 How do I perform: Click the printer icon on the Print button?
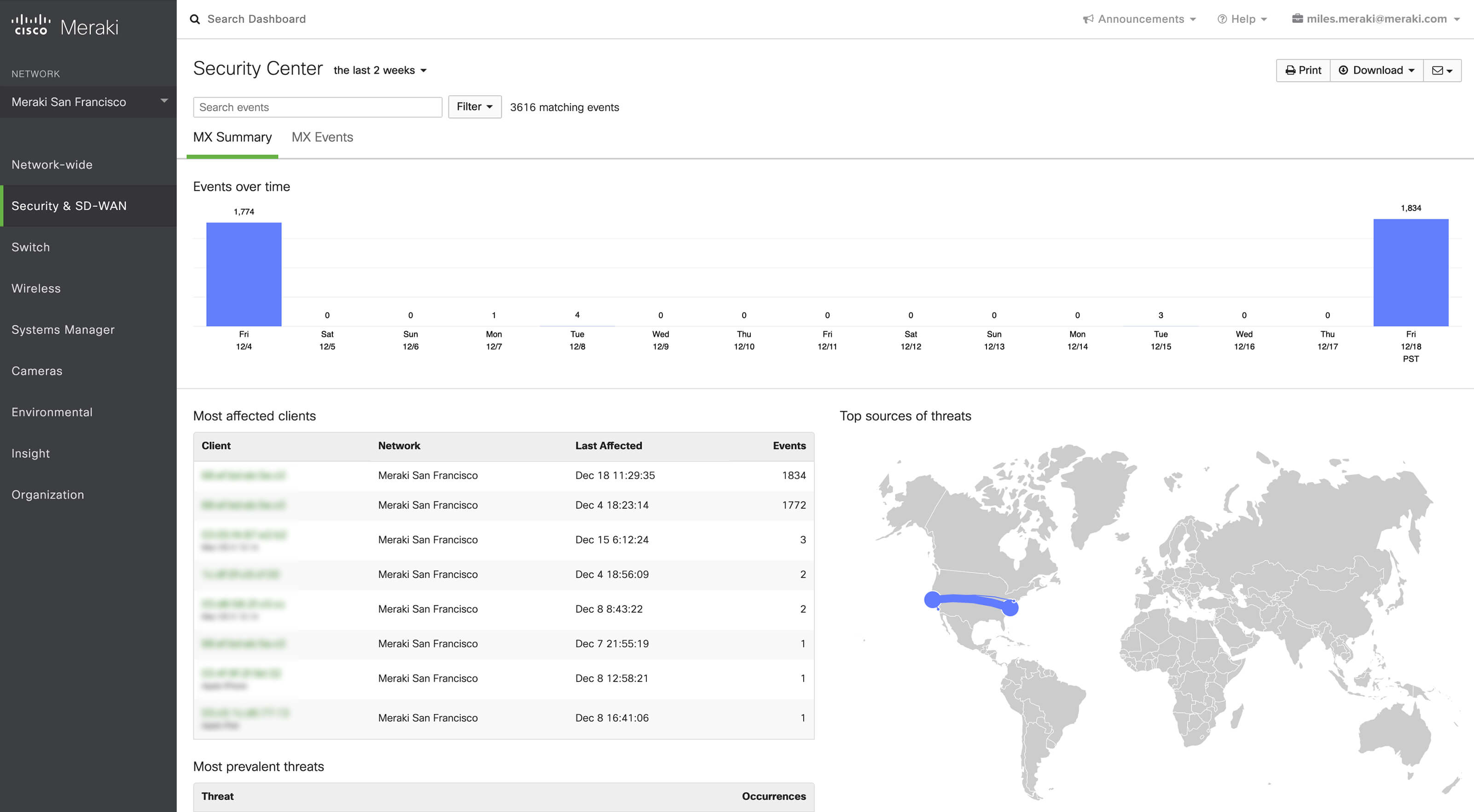[1290, 70]
